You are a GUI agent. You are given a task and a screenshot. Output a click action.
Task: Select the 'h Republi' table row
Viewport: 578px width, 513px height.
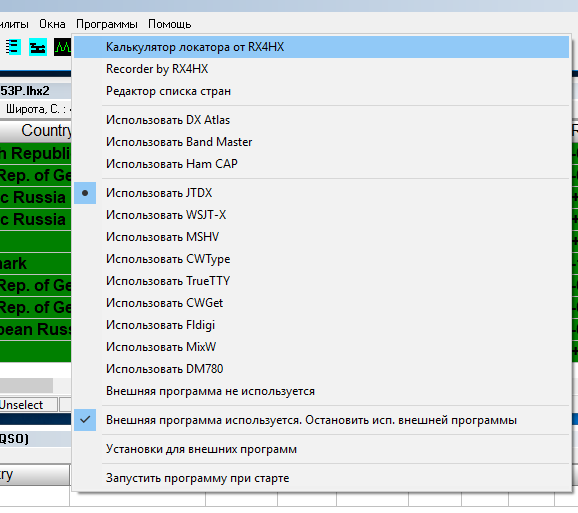point(36,154)
